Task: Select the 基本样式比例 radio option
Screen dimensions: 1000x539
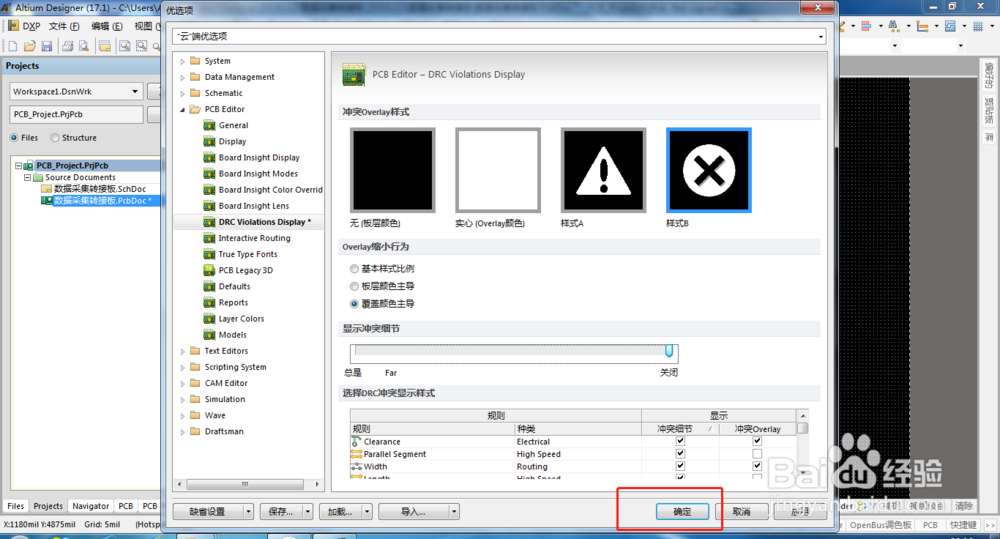Action: [x=354, y=269]
